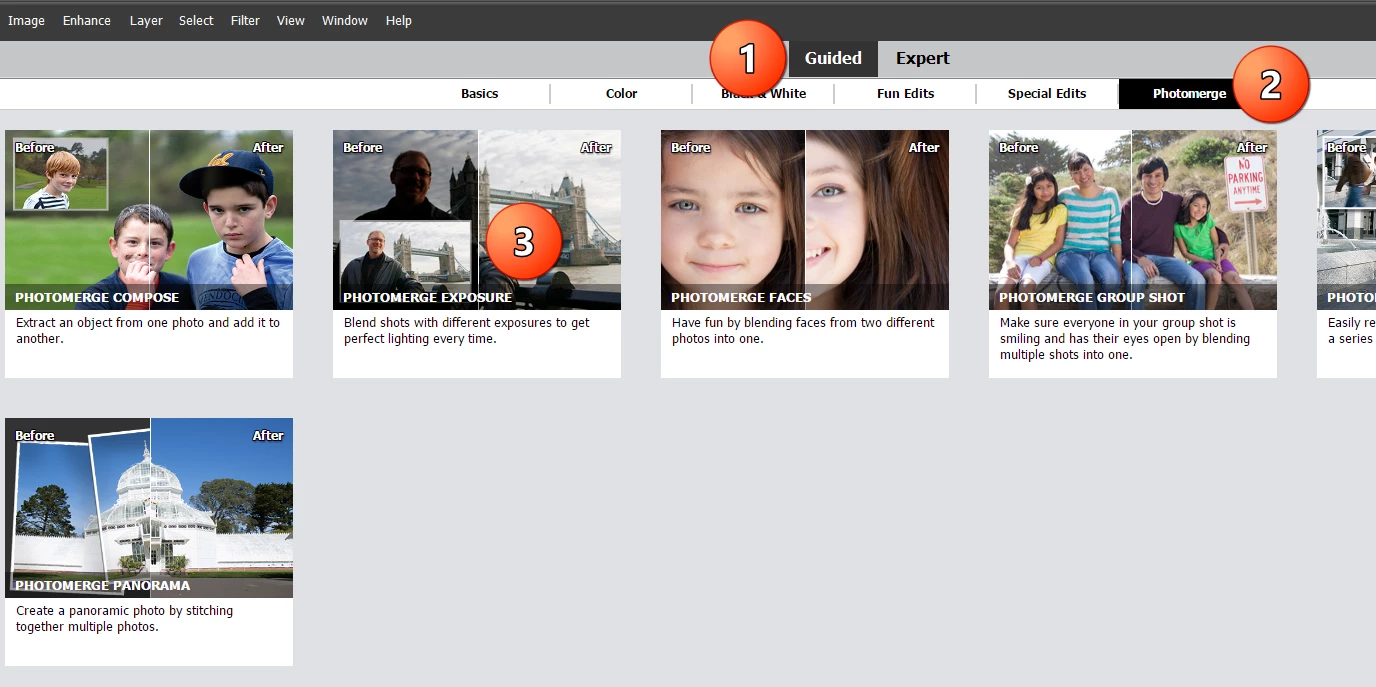Open the Select menu

tap(196, 20)
